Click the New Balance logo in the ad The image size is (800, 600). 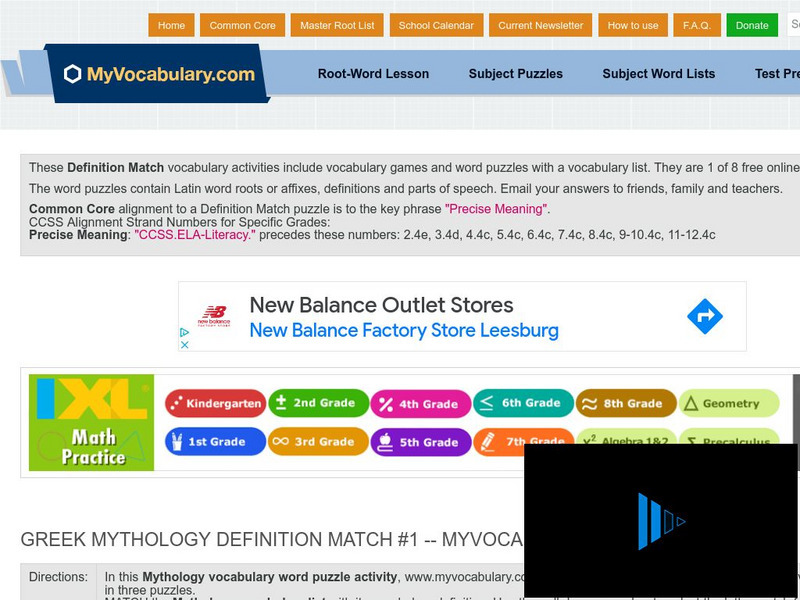(x=214, y=316)
